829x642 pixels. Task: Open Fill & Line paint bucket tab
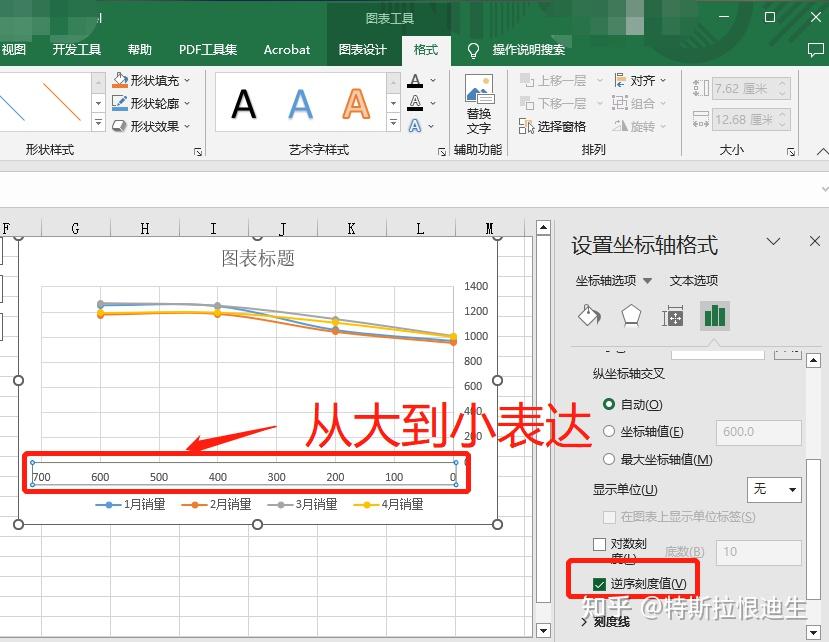(589, 316)
